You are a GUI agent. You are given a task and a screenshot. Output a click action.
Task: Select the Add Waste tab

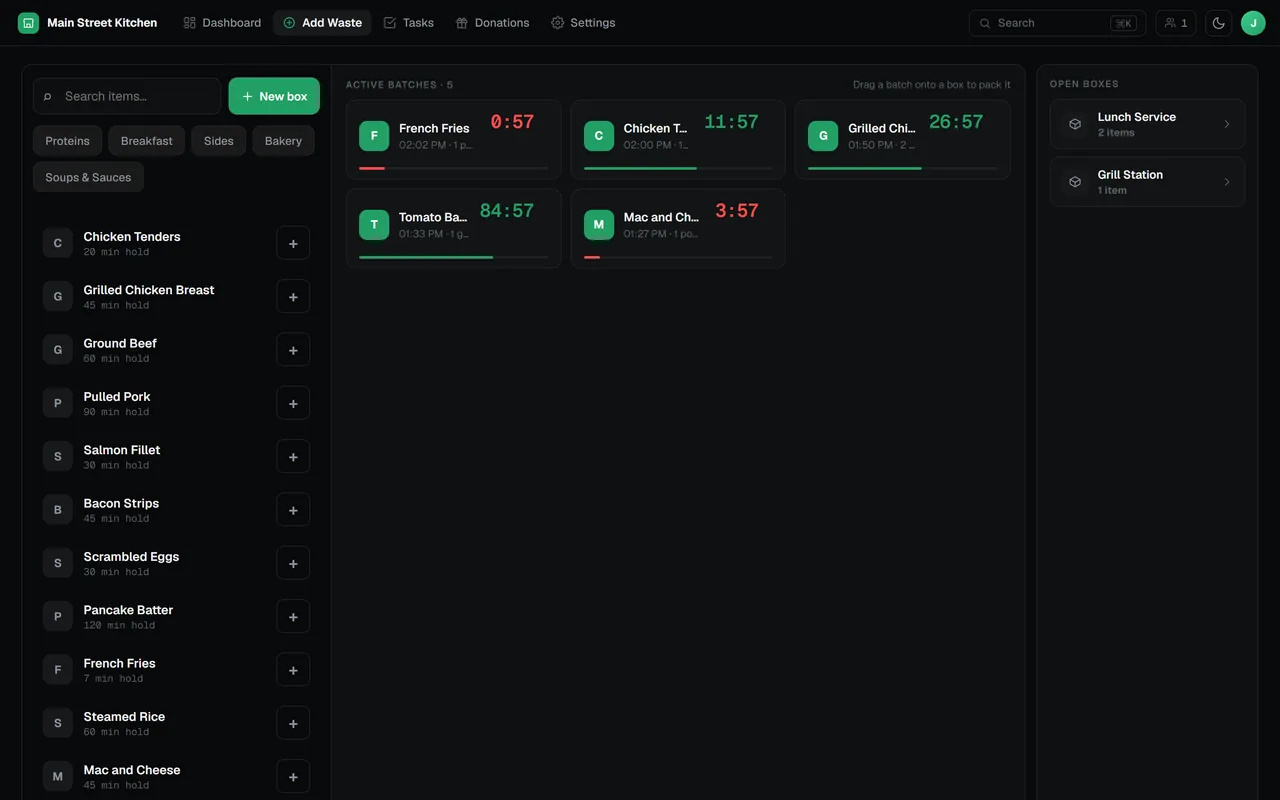click(x=322, y=23)
